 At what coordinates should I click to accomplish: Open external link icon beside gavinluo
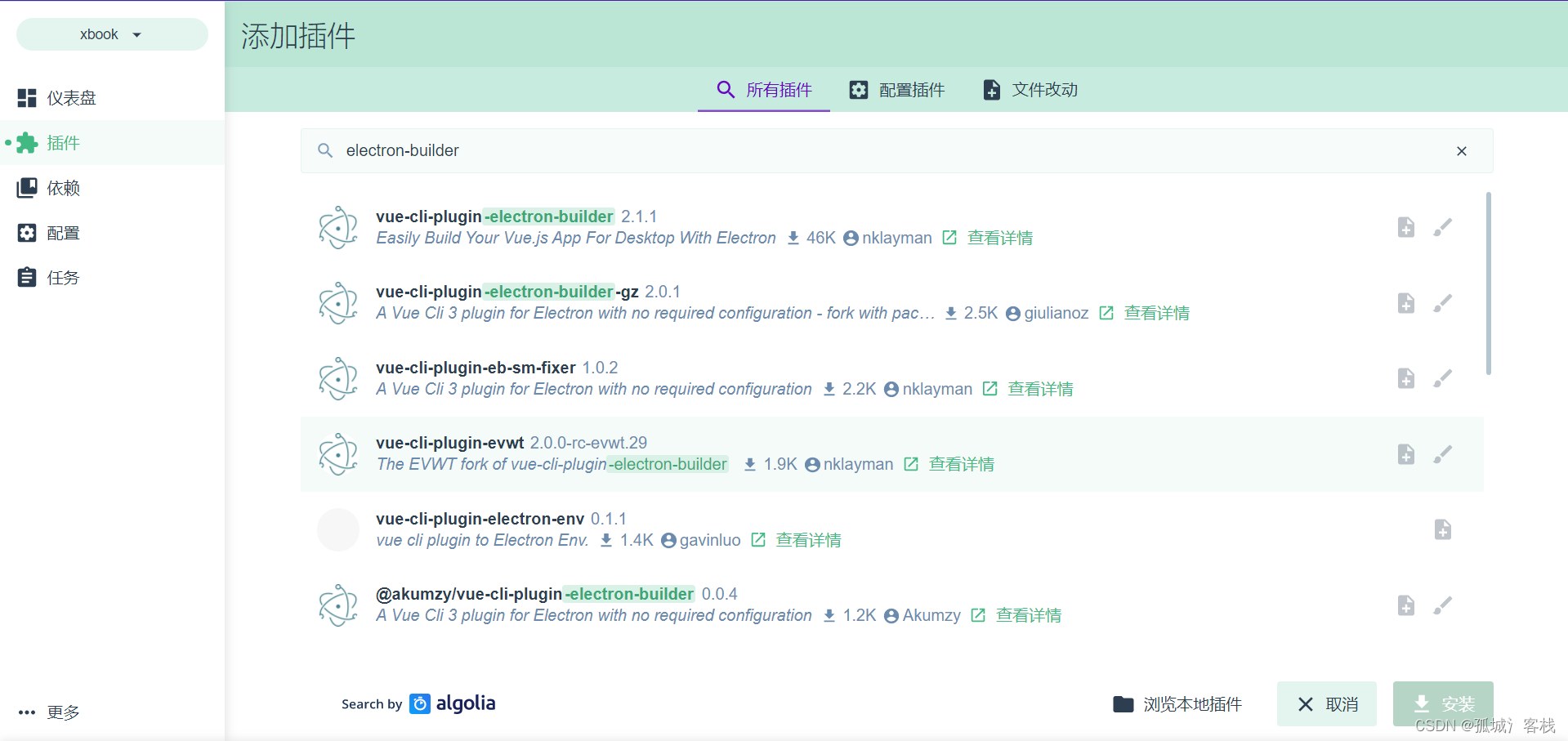(x=758, y=540)
